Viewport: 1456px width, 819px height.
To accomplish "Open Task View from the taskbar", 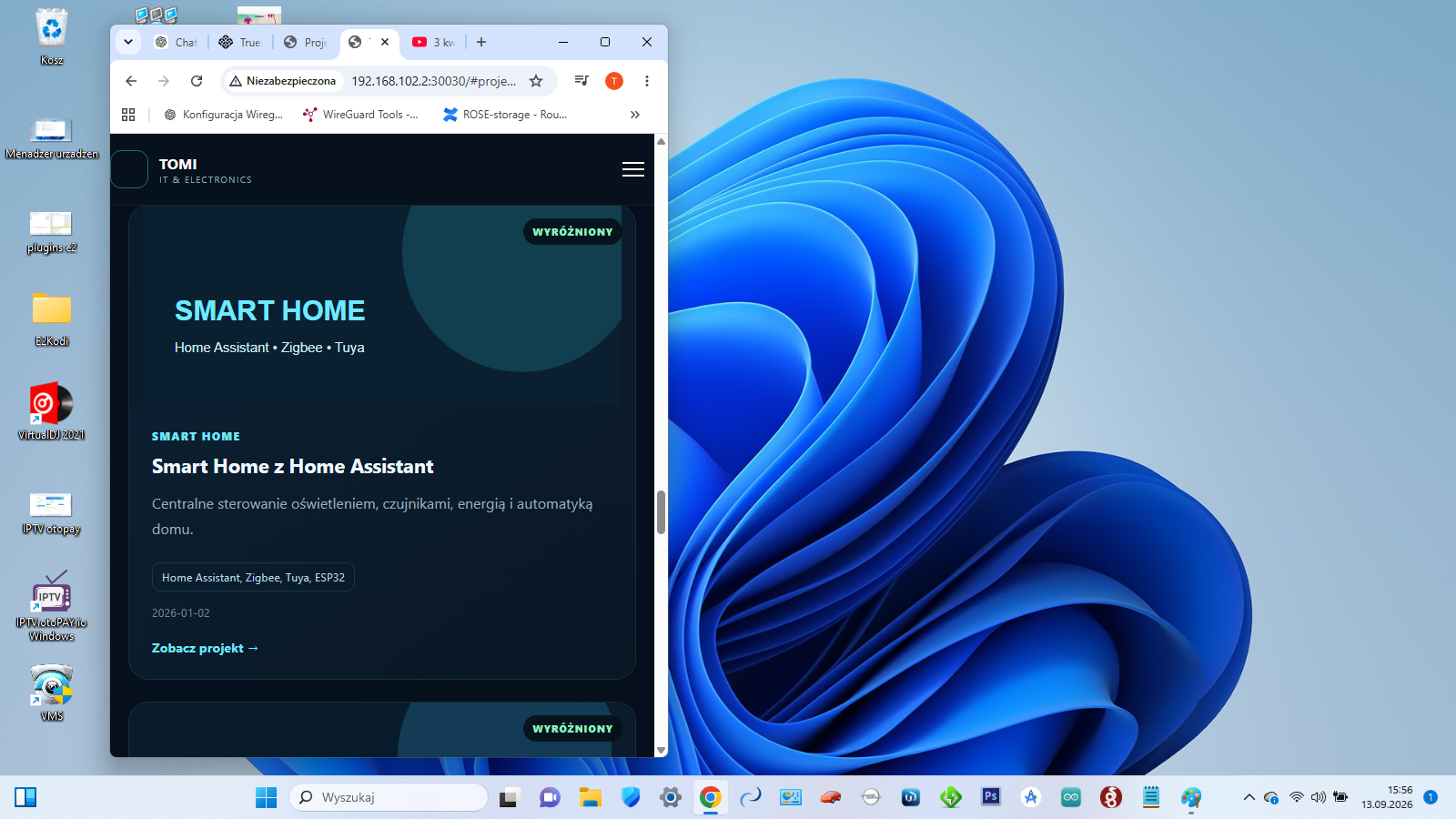I will point(509,797).
